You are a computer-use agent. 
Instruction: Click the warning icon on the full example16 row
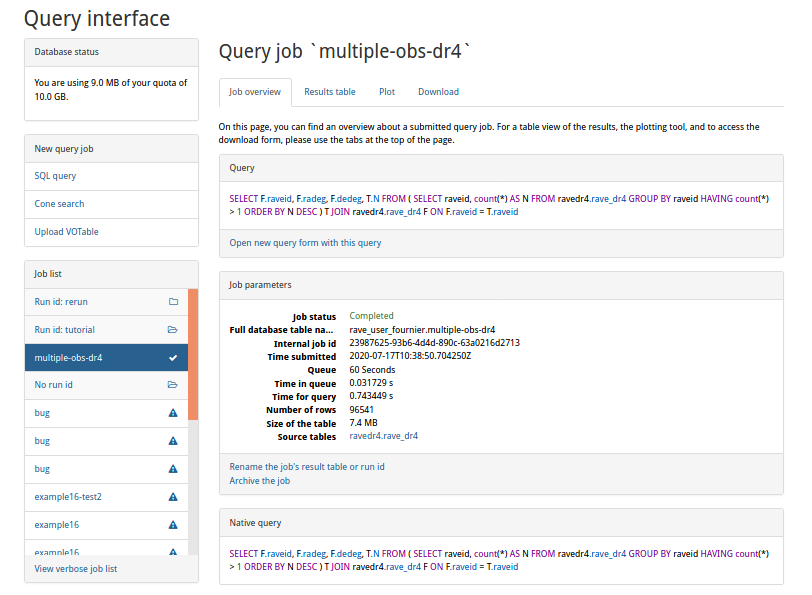pyautogui.click(x=172, y=525)
